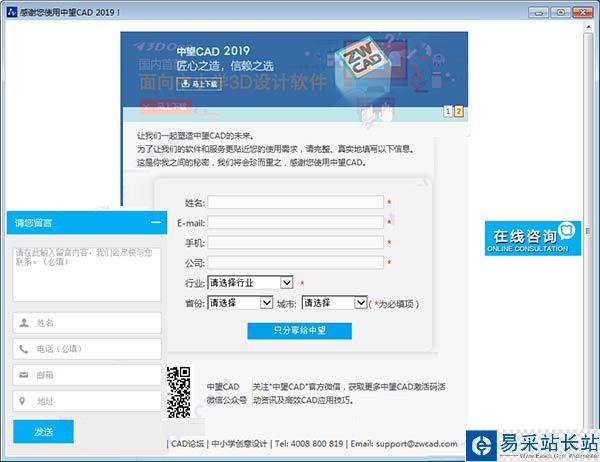Click the 邮箱 email field in message panel
Screen dimensions: 600x462
coord(87,375)
